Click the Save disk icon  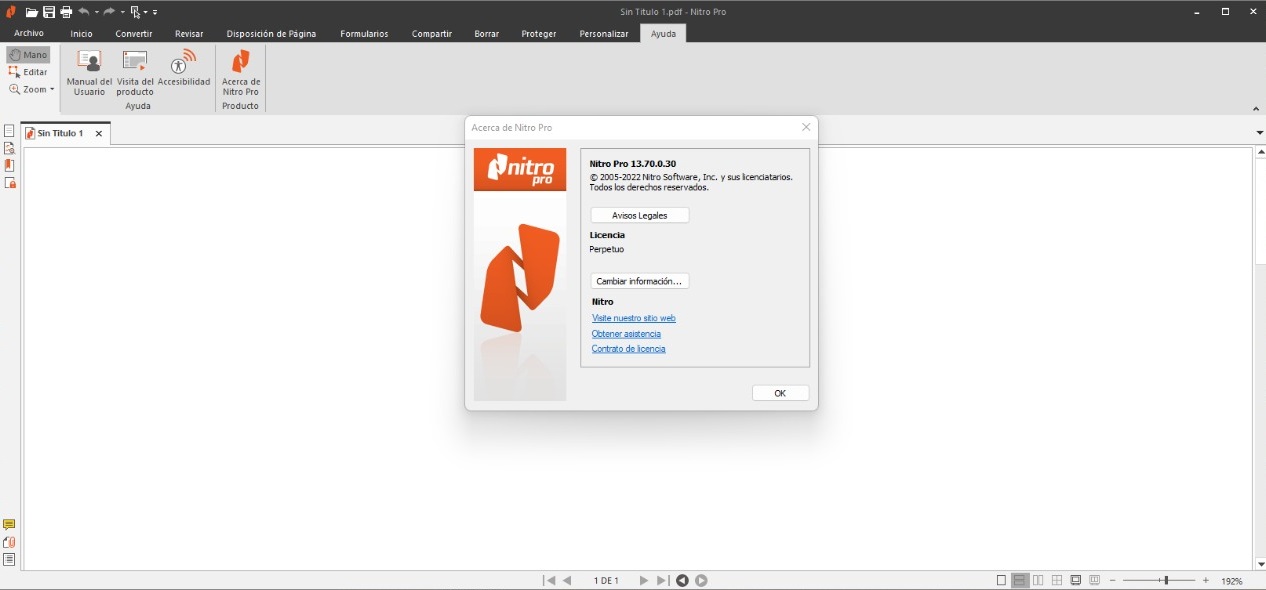(49, 12)
